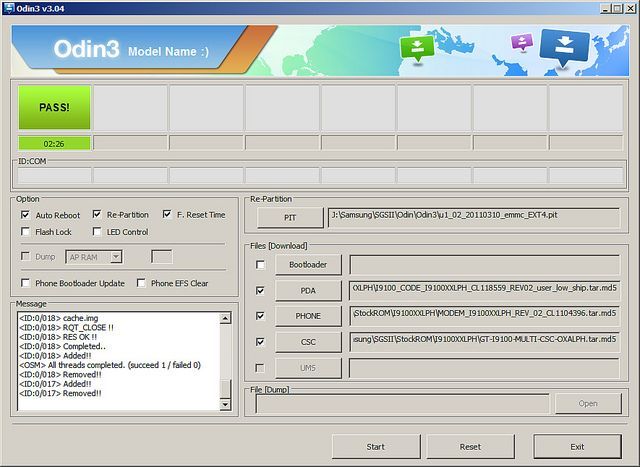The width and height of the screenshot is (640, 467).
Task: Click the green PASS! status box
Action: 54,107
